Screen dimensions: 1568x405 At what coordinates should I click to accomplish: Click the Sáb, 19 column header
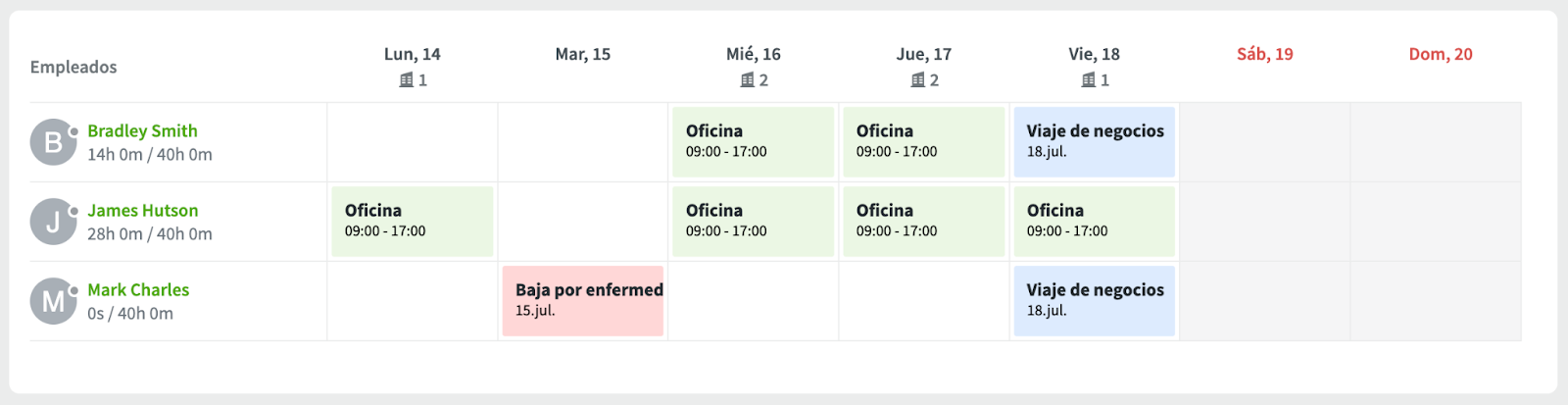pyautogui.click(x=1264, y=55)
